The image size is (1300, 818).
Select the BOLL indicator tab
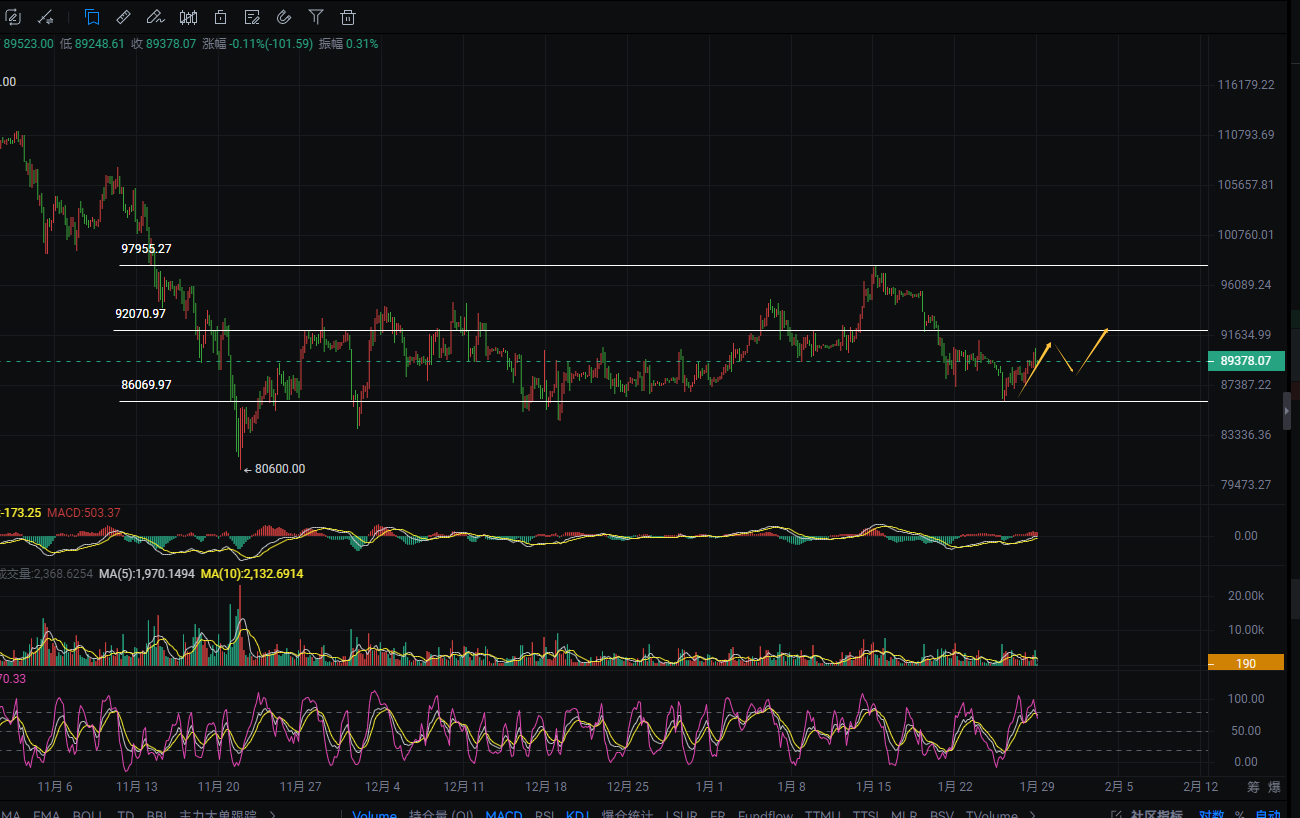click(x=87, y=814)
